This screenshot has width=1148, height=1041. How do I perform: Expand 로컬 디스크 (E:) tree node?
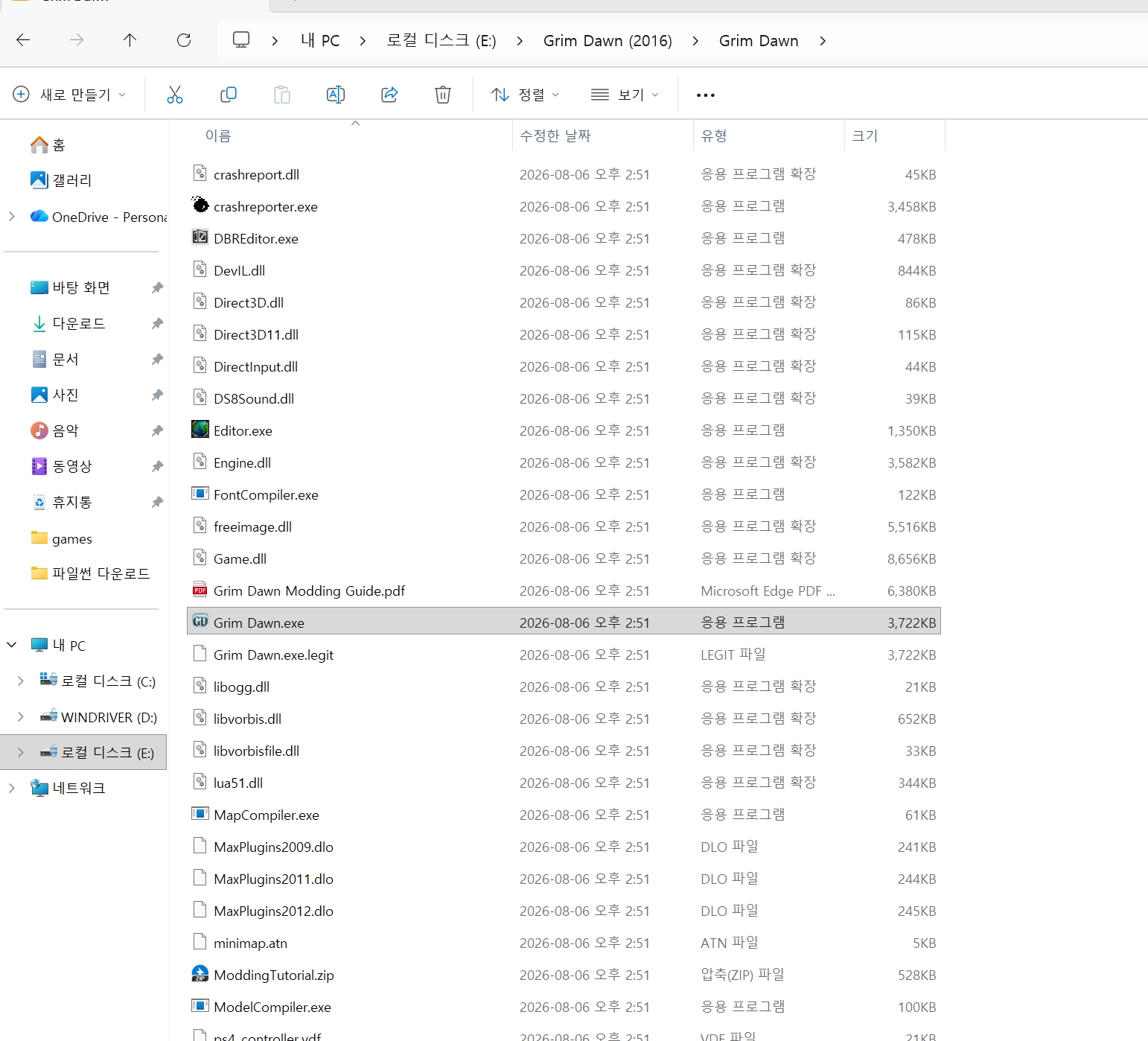(x=21, y=753)
